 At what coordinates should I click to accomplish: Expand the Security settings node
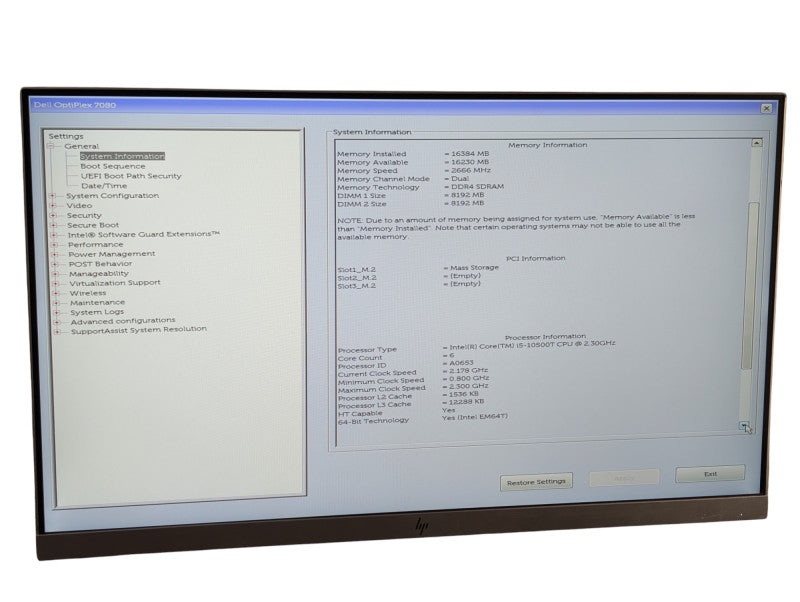[53, 215]
